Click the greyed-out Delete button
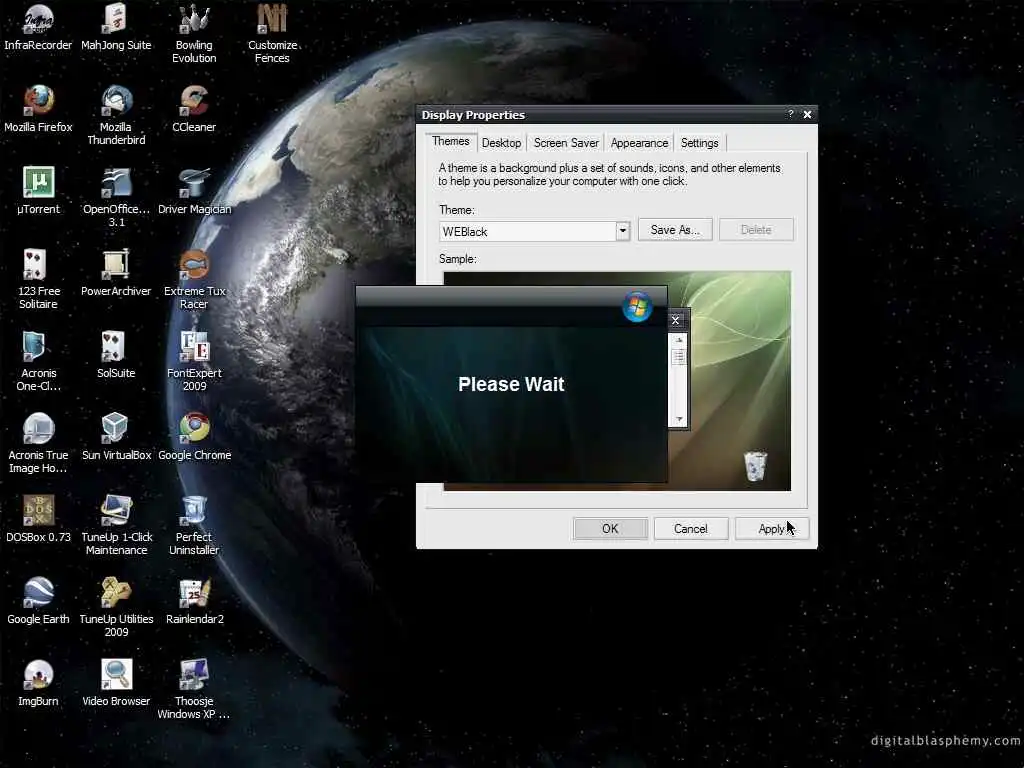 (x=756, y=230)
